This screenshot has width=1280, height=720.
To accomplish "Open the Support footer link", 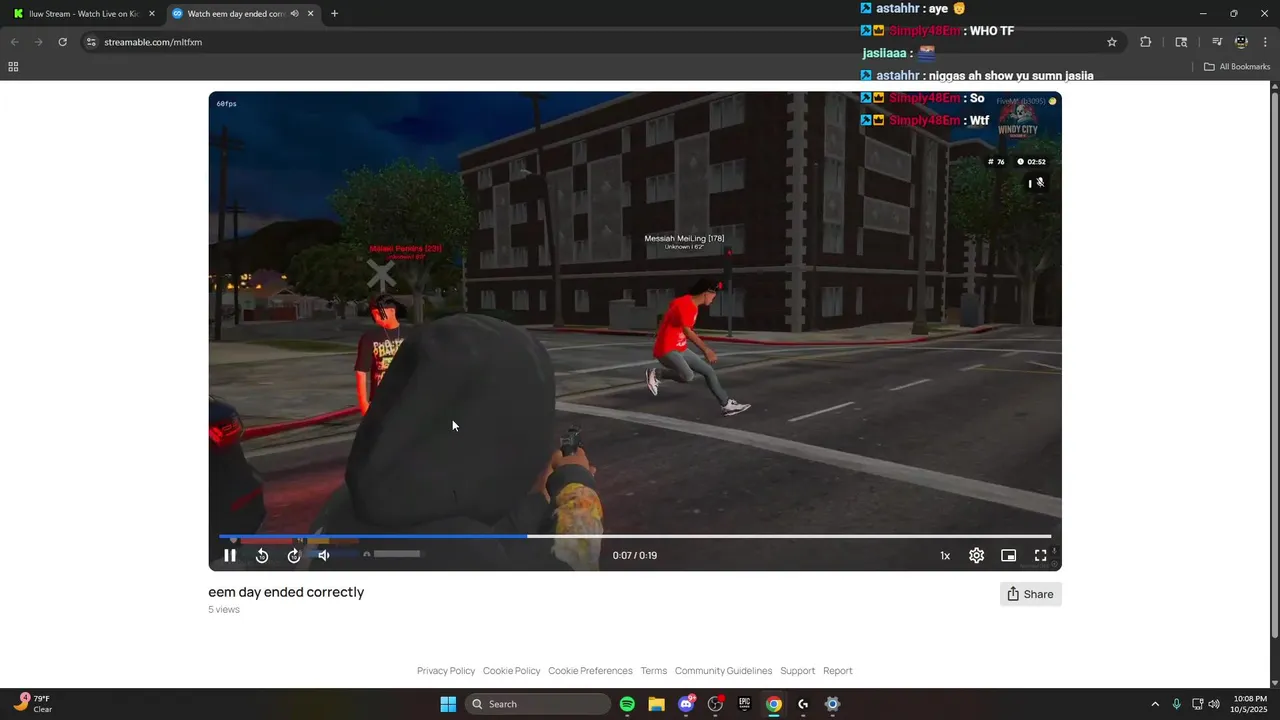I will (798, 671).
